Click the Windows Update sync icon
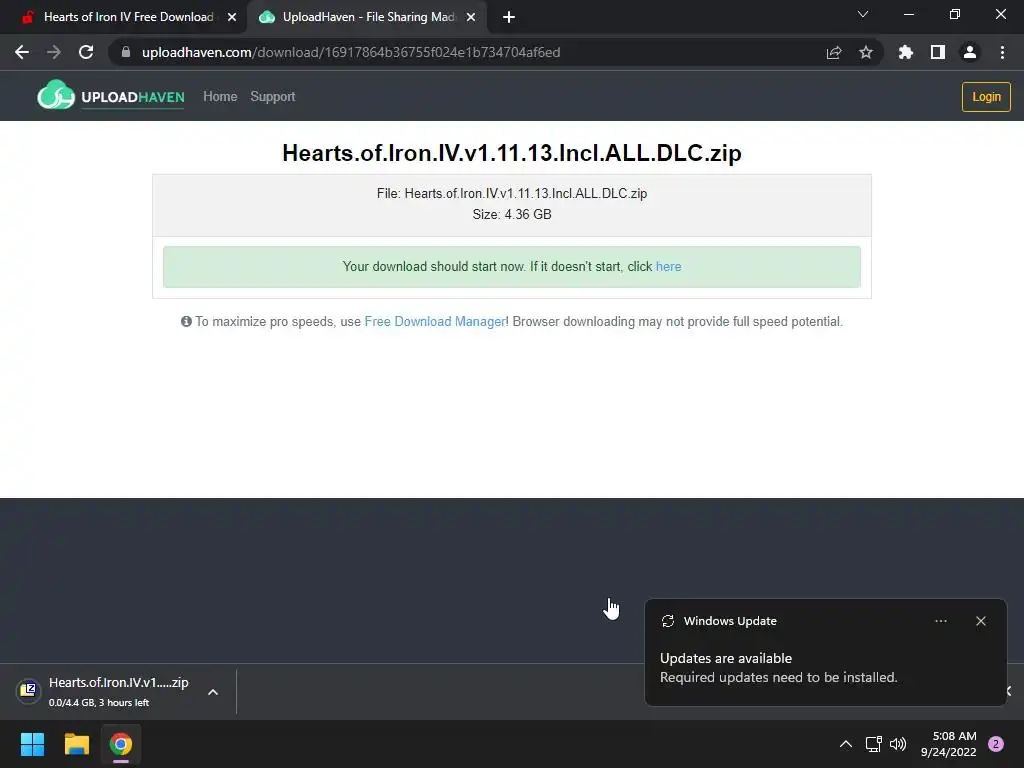1024x768 pixels. 667,621
